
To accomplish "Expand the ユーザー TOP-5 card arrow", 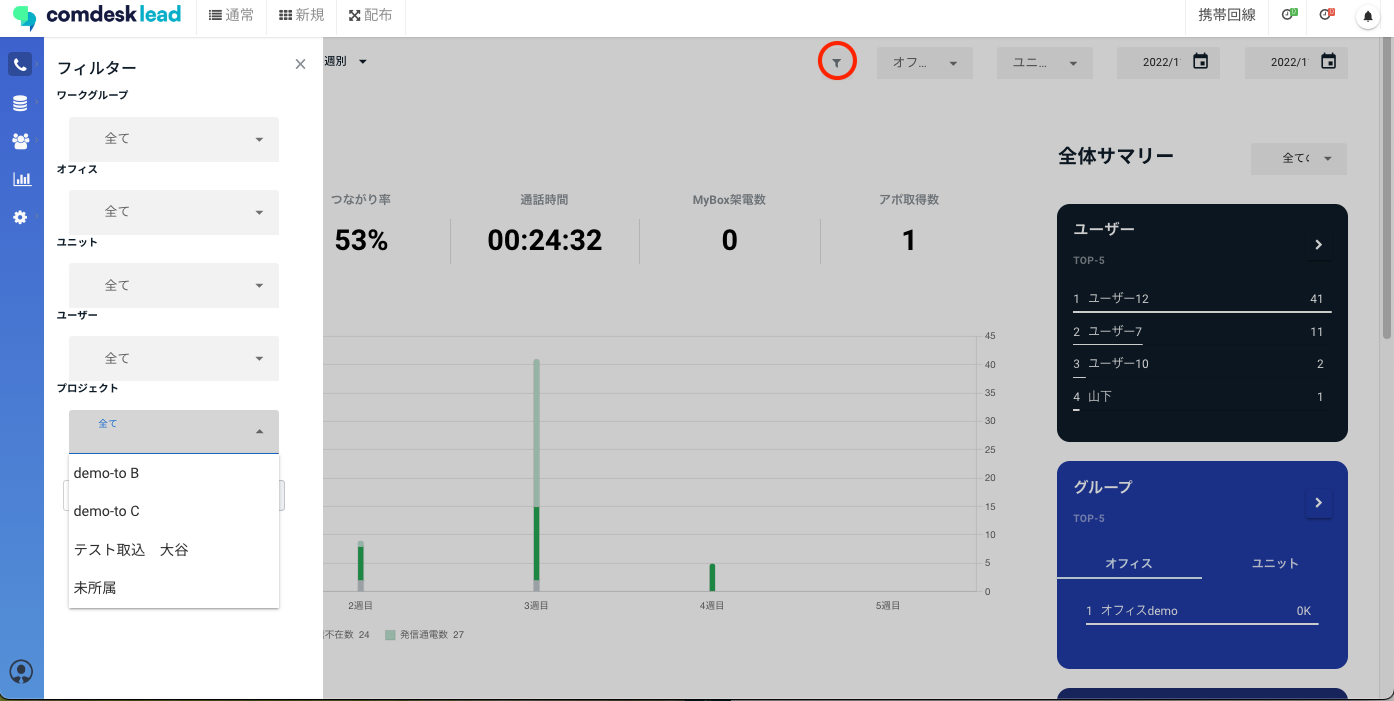I will (1318, 245).
